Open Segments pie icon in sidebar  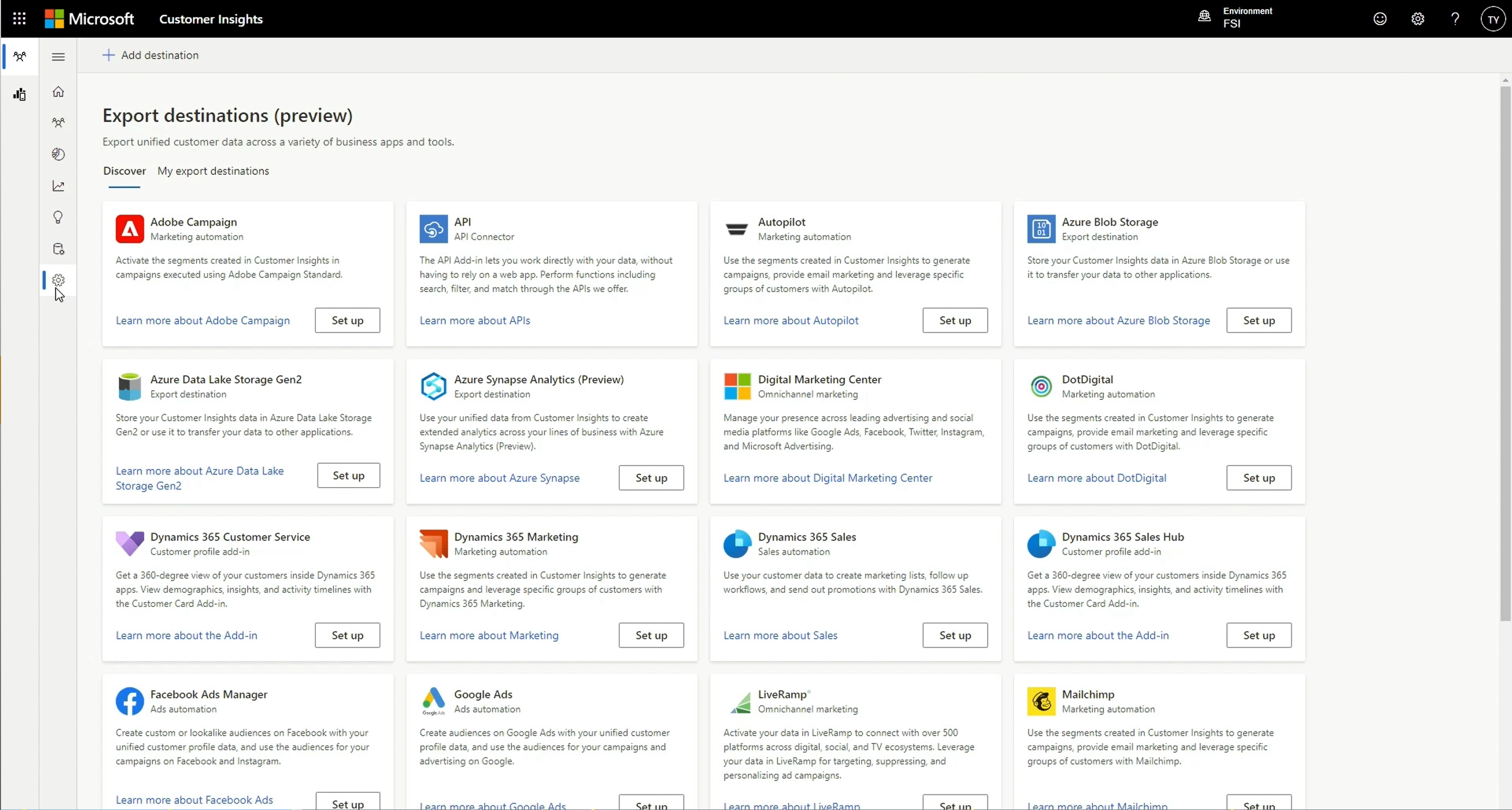58,154
